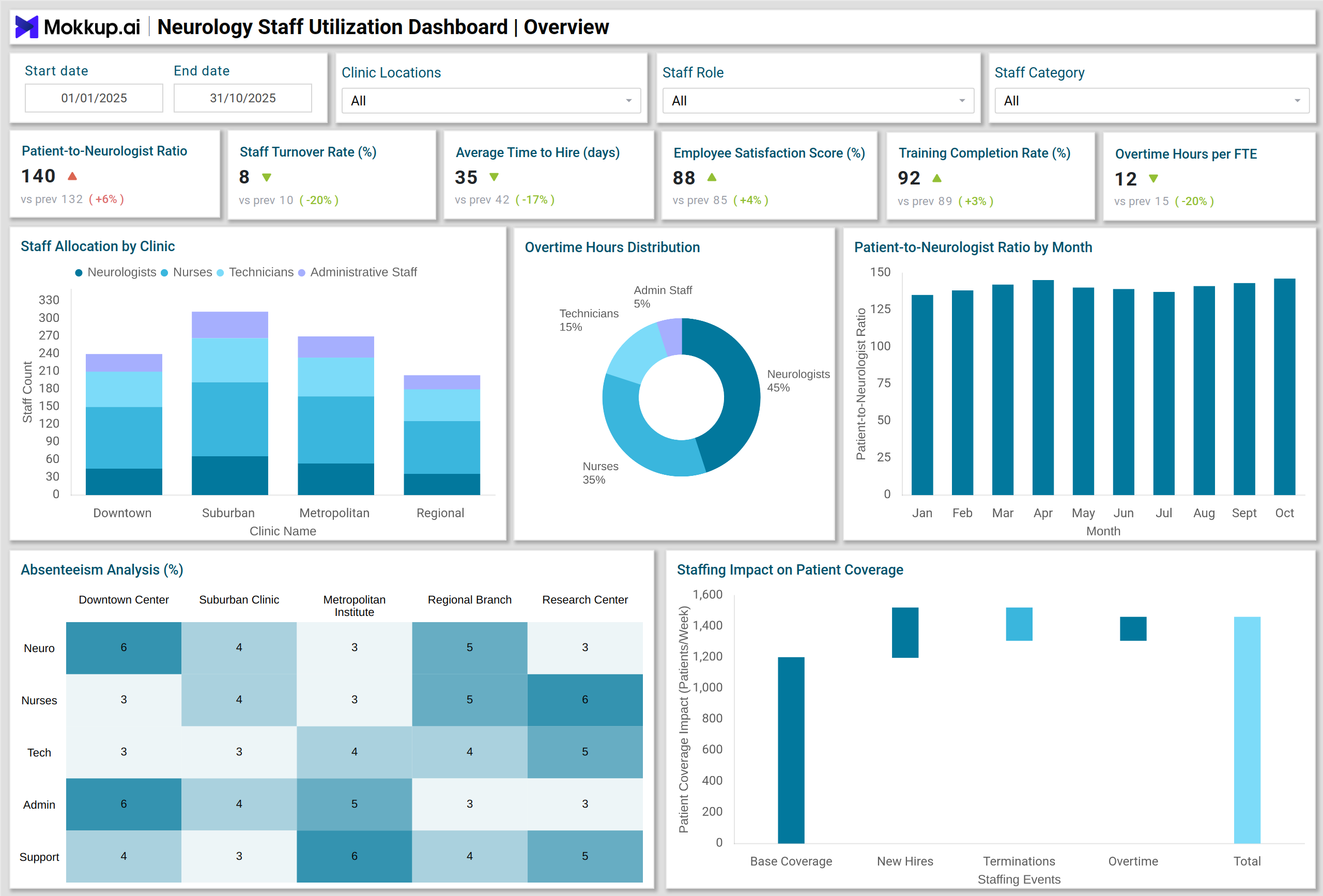Screen dimensions: 1323x896
Task: Click the Average Time to Hire title
Action: click(x=537, y=152)
